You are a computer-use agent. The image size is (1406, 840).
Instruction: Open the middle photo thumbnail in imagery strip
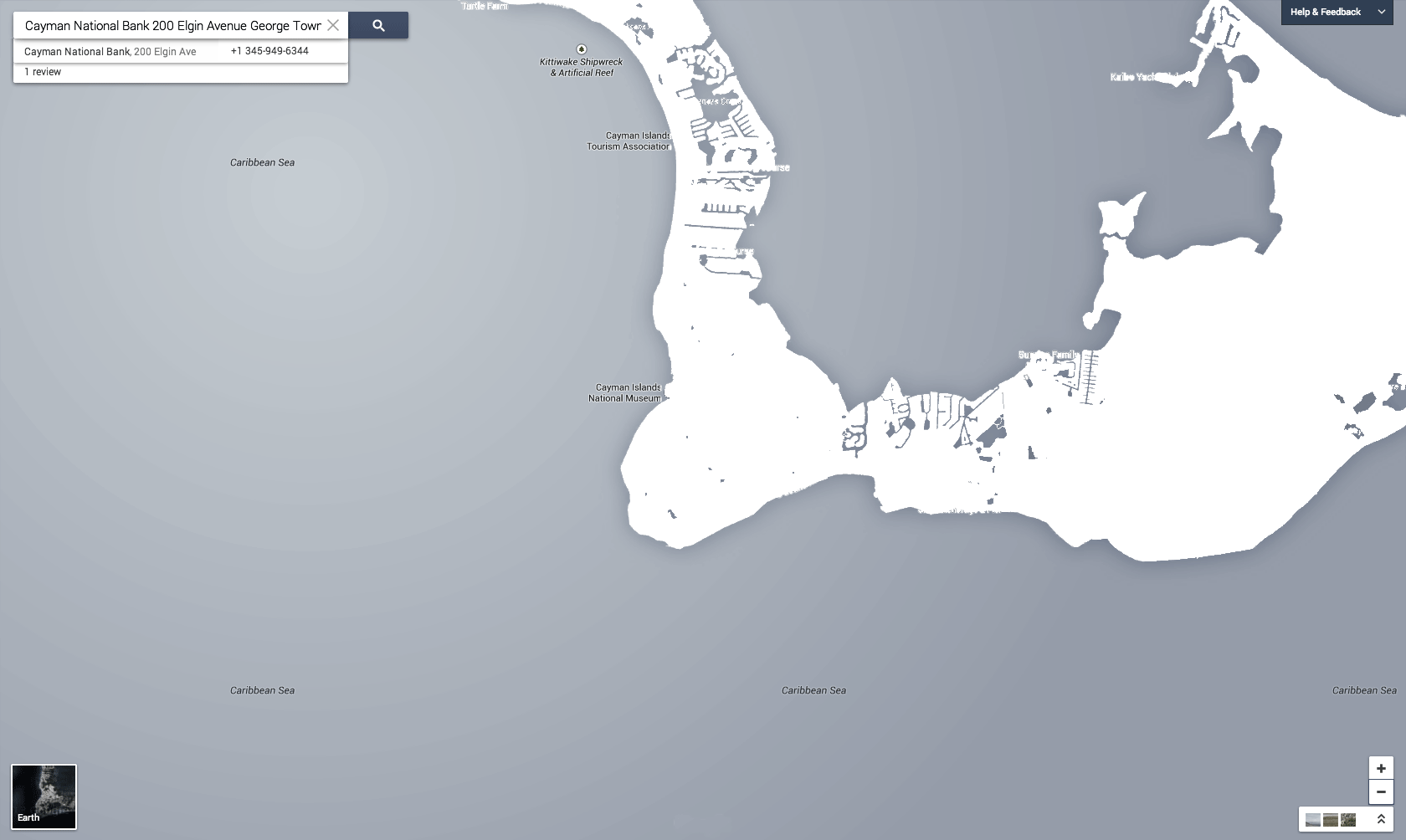click(1330, 820)
